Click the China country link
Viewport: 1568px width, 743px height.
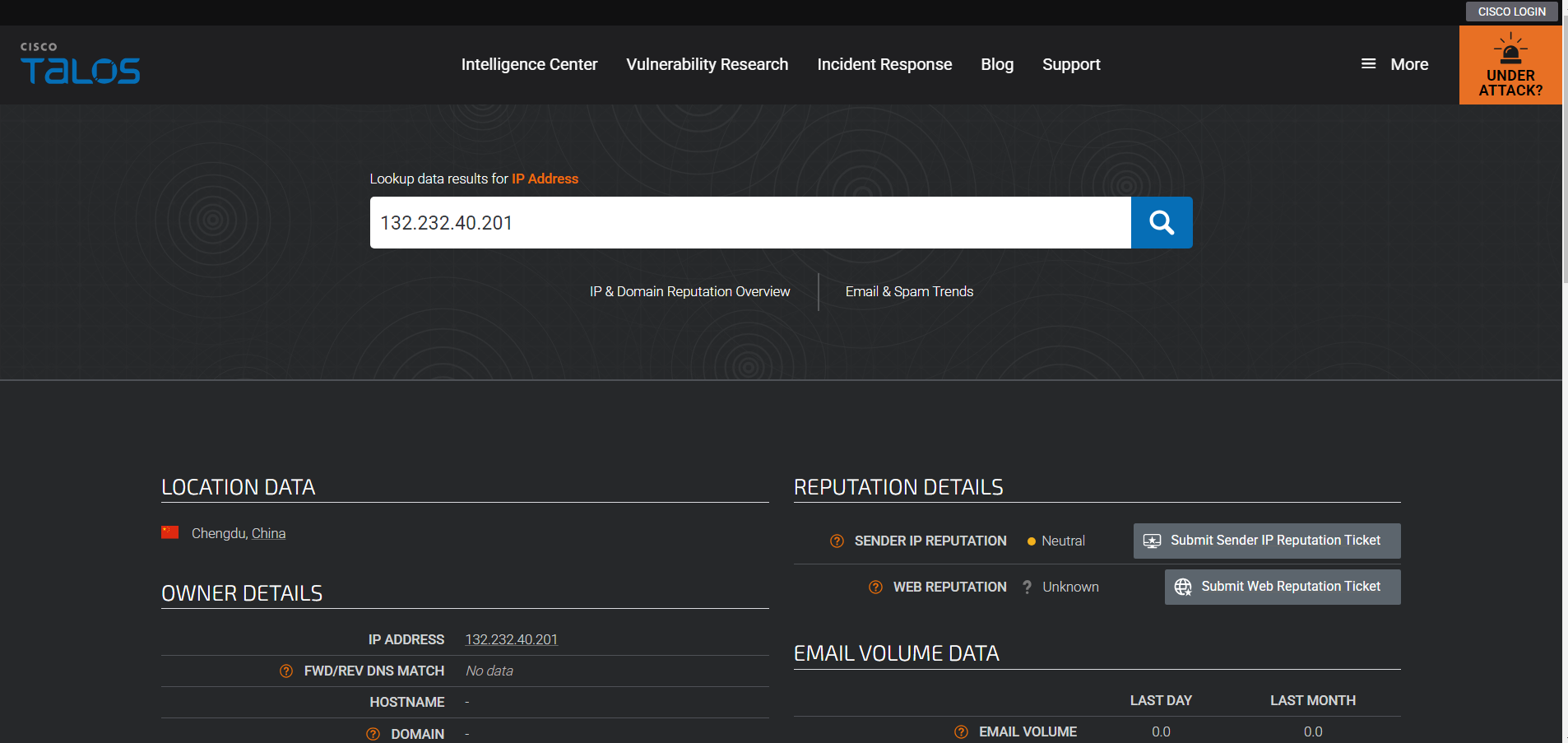click(x=268, y=533)
